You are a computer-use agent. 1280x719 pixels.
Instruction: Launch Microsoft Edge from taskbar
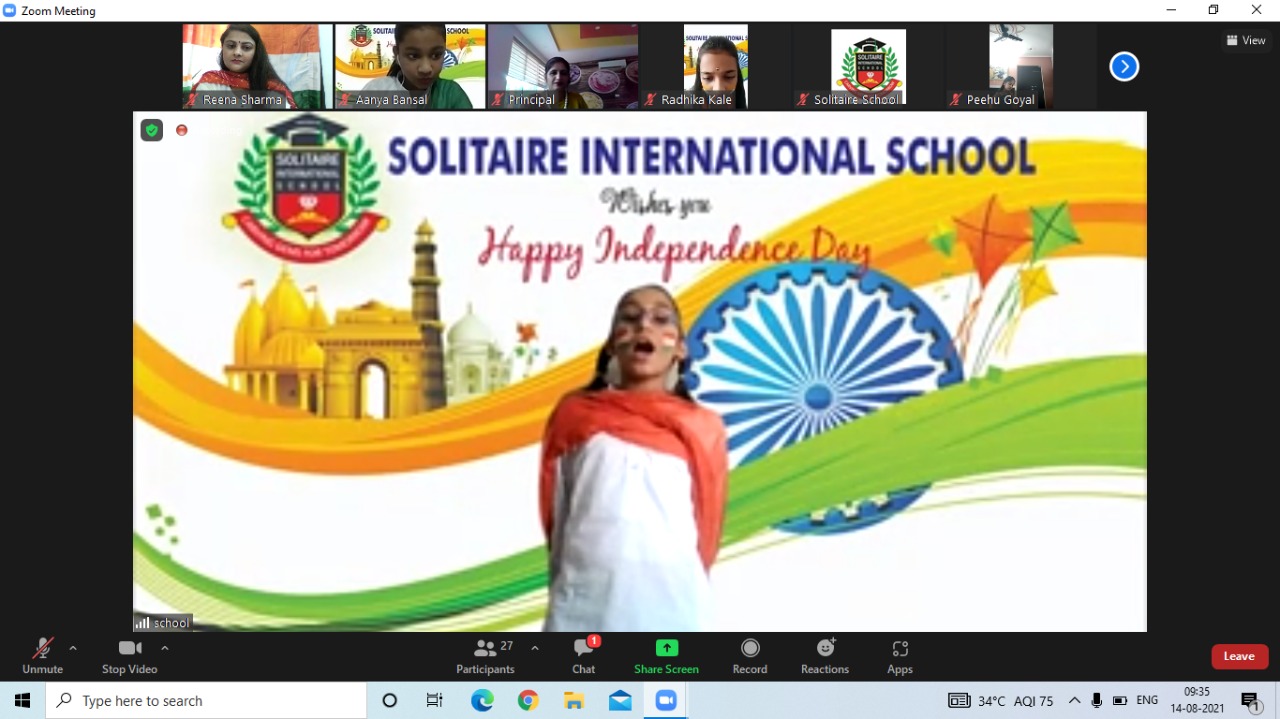pos(482,701)
